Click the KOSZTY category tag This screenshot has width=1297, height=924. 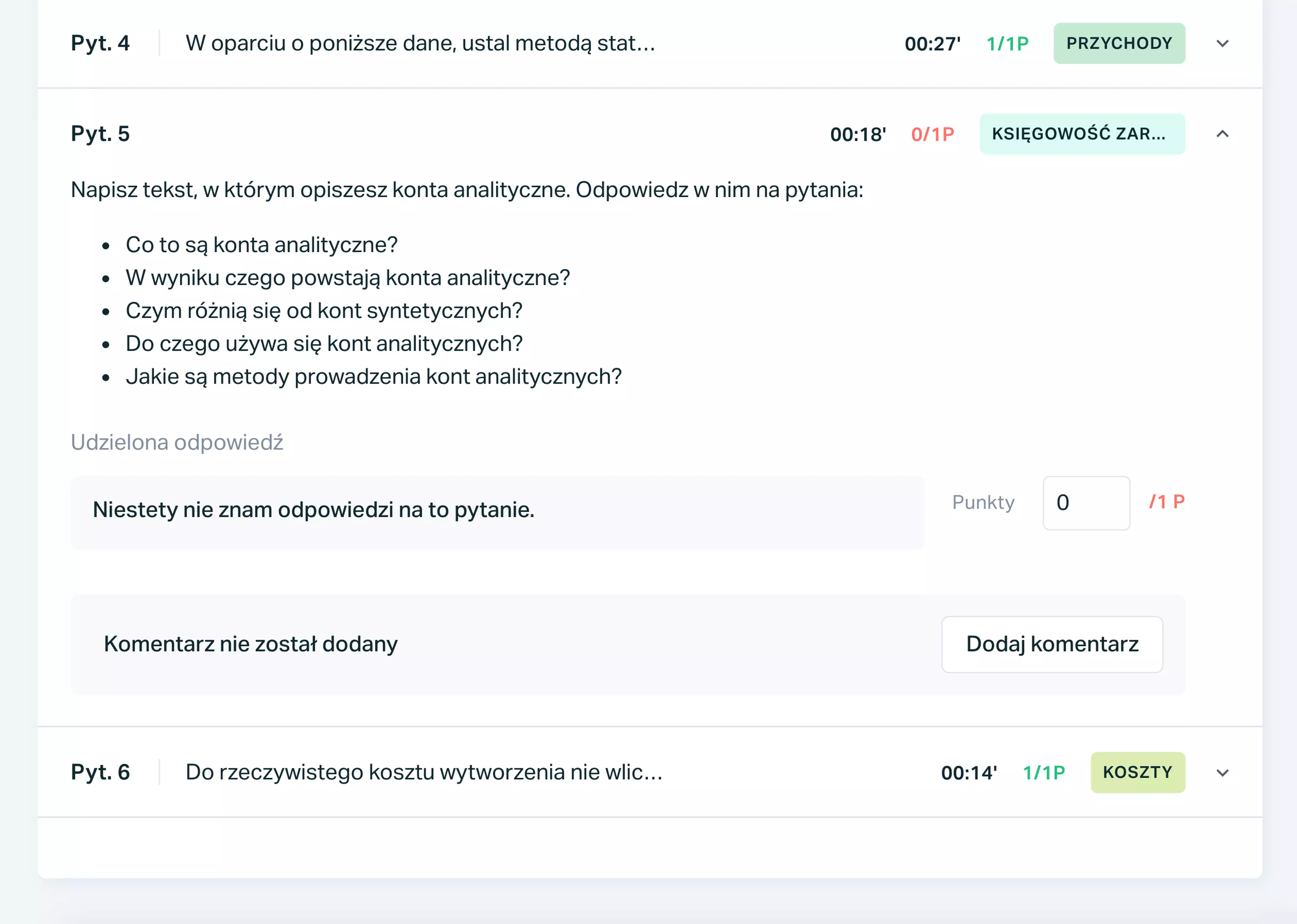pos(1138,772)
